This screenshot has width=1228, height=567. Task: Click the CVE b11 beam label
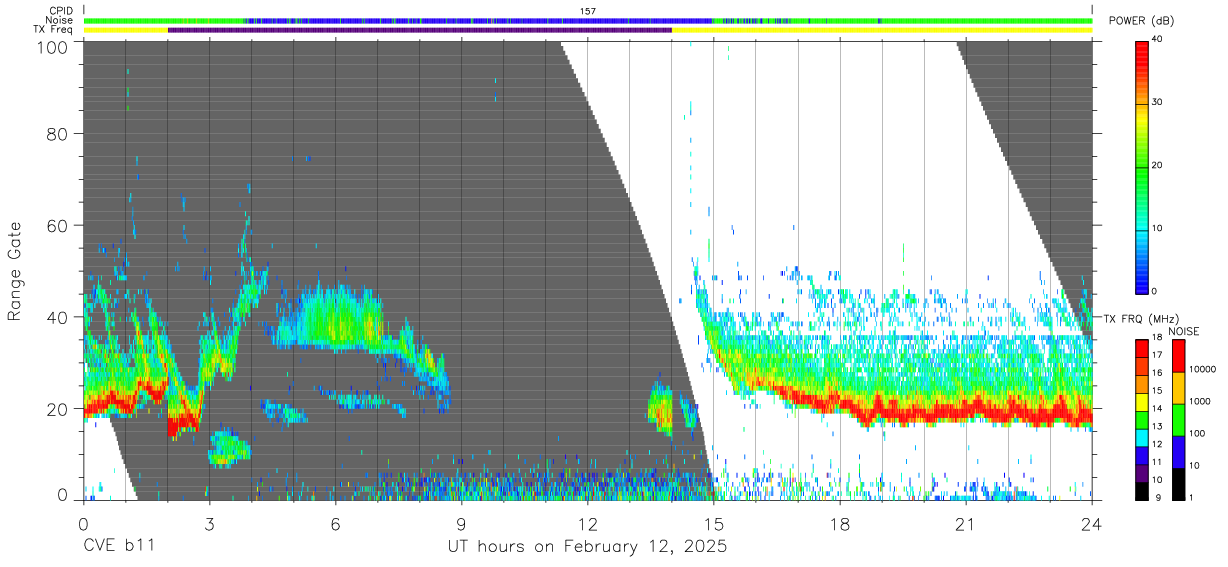pos(118,548)
